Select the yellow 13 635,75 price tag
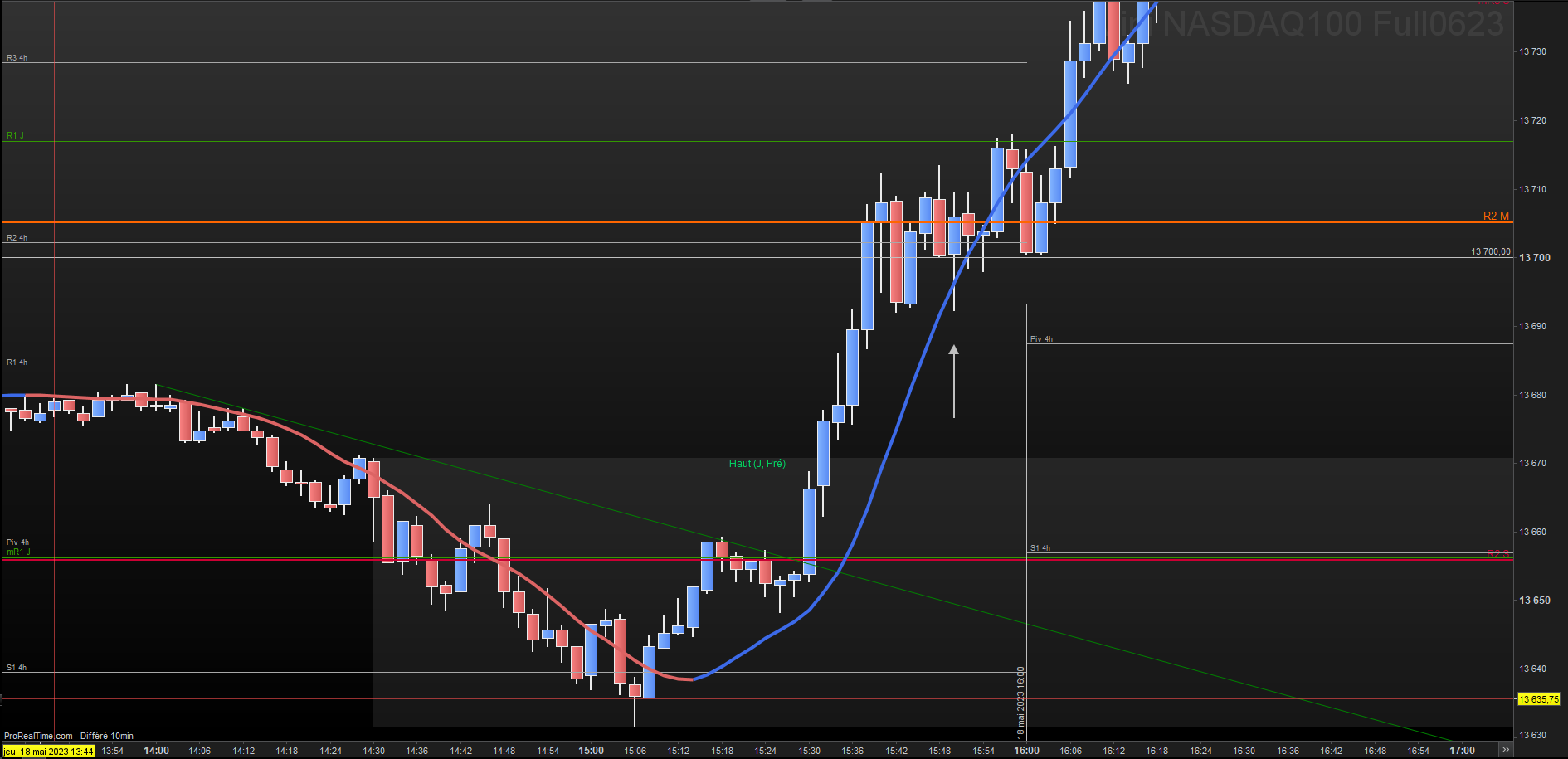 click(x=1539, y=699)
